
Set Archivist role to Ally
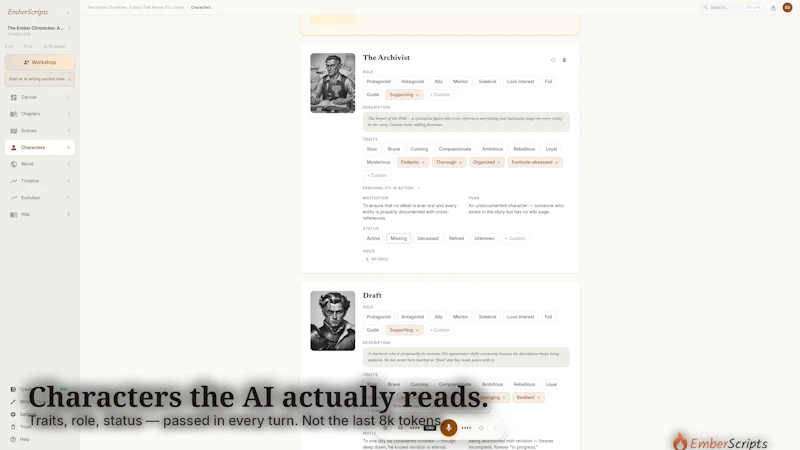438,82
